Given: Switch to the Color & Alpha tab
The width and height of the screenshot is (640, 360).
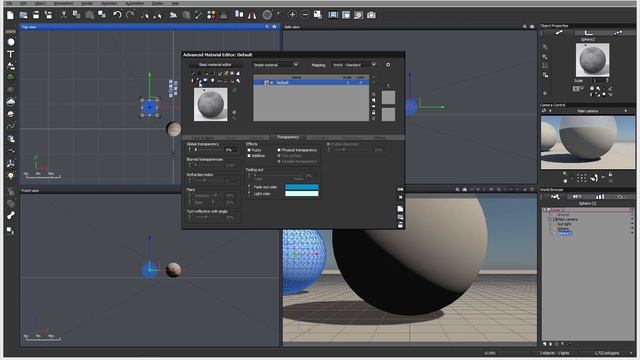Looking at the screenshot, I should (x=202, y=138).
